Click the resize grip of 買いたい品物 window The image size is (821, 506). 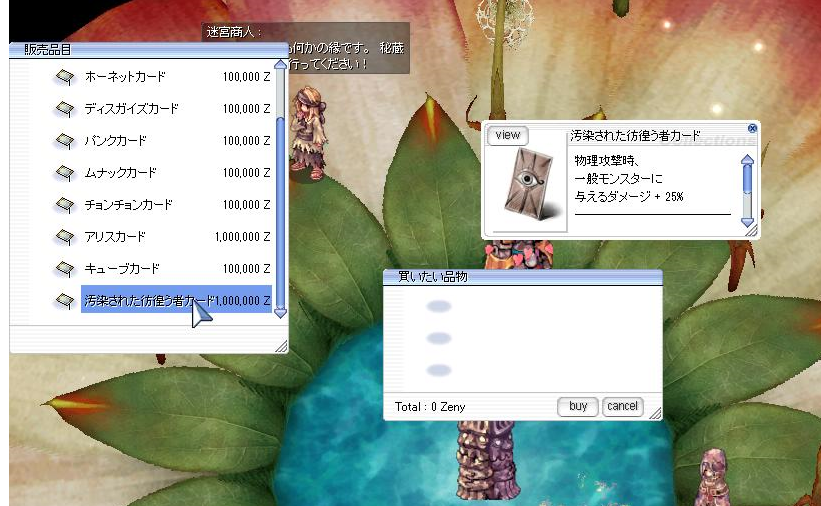coord(655,413)
